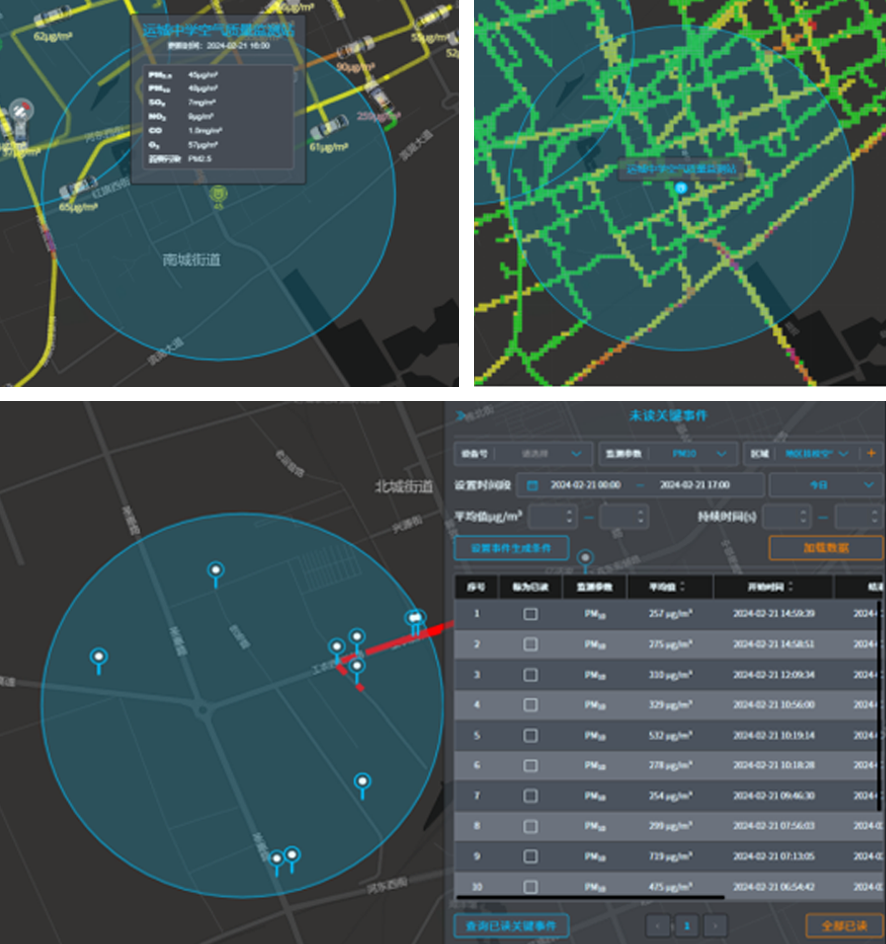
Task: Click the 全部已读 button
Action: click(844, 925)
